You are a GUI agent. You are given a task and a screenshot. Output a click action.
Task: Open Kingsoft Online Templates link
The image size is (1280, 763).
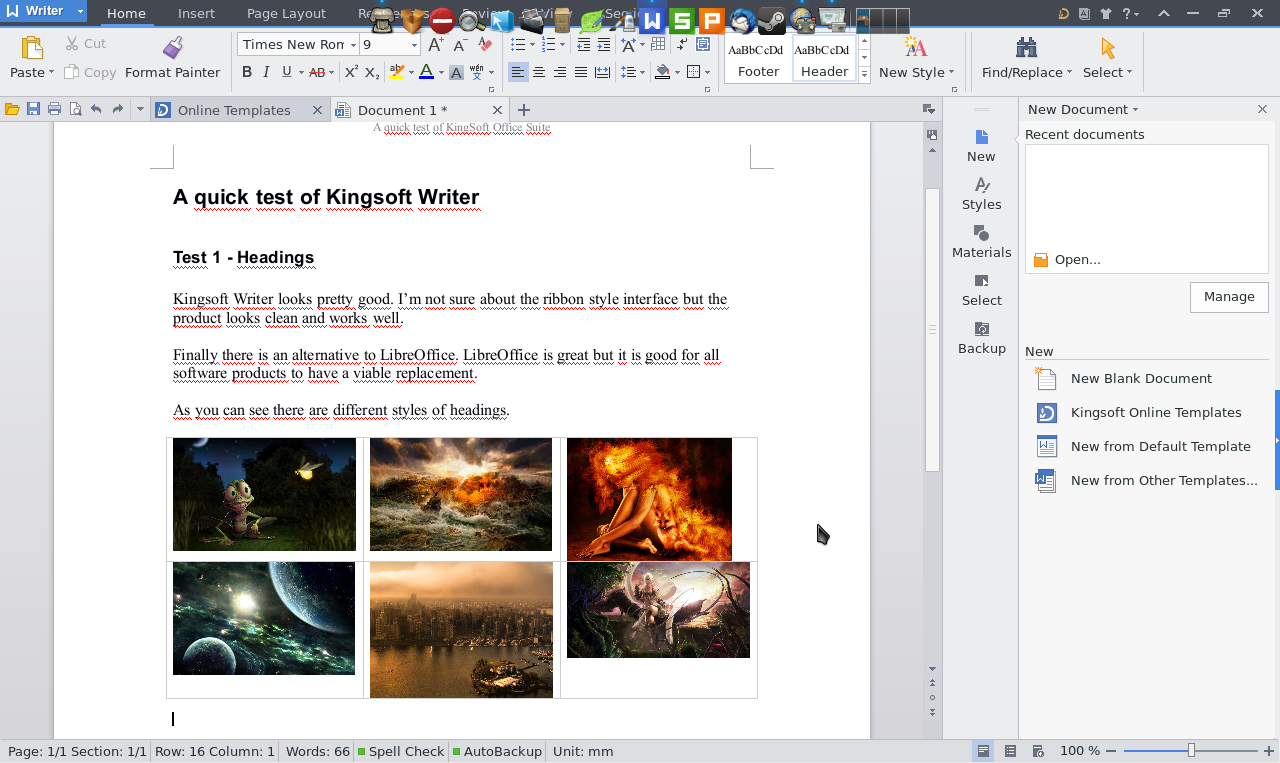tap(1156, 412)
